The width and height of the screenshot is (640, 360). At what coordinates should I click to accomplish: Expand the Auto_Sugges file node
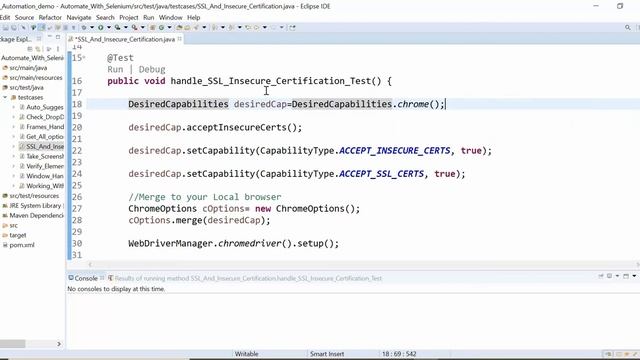[x=13, y=107]
